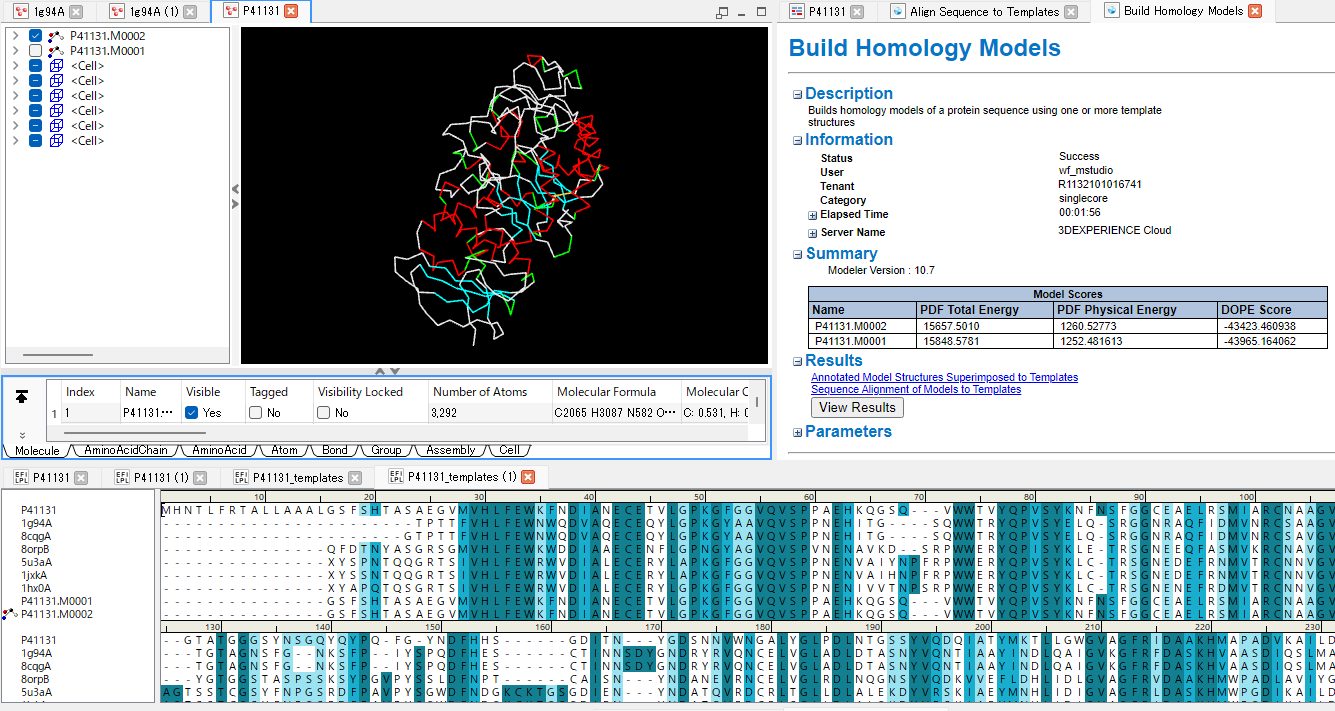Expand the P41131.M0002 tree node
This screenshot has width=1335, height=711.
tap(15, 36)
